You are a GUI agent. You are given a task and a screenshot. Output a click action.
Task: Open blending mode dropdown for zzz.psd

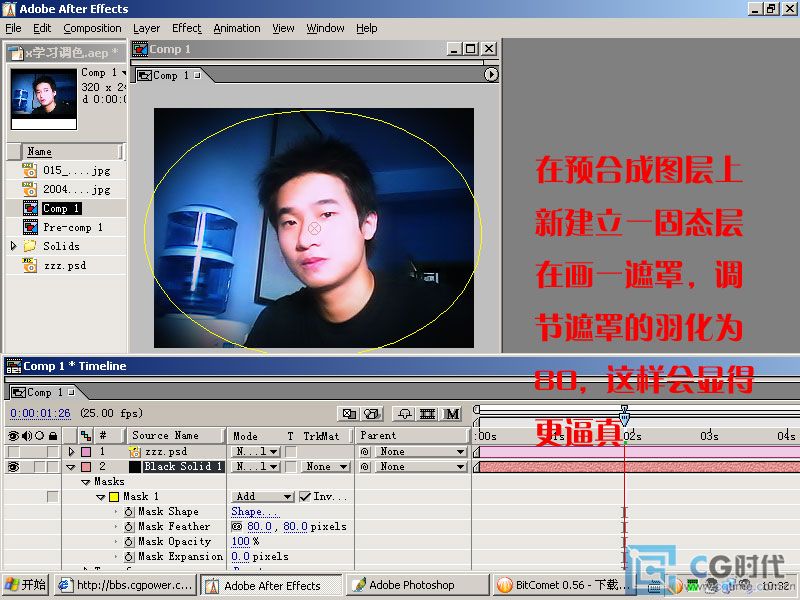[x=257, y=452]
